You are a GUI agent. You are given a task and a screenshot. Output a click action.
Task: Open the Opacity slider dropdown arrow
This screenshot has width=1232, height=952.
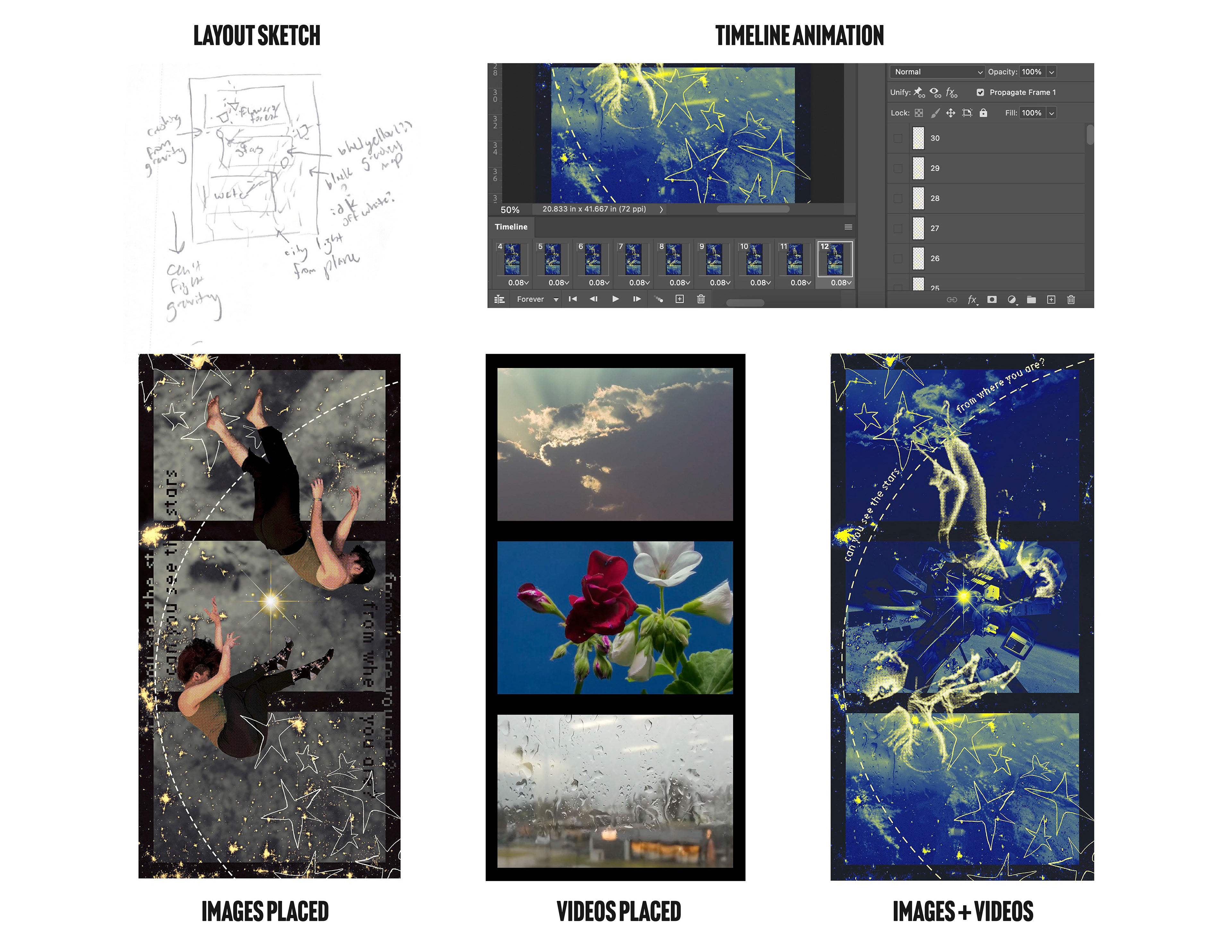click(1051, 72)
